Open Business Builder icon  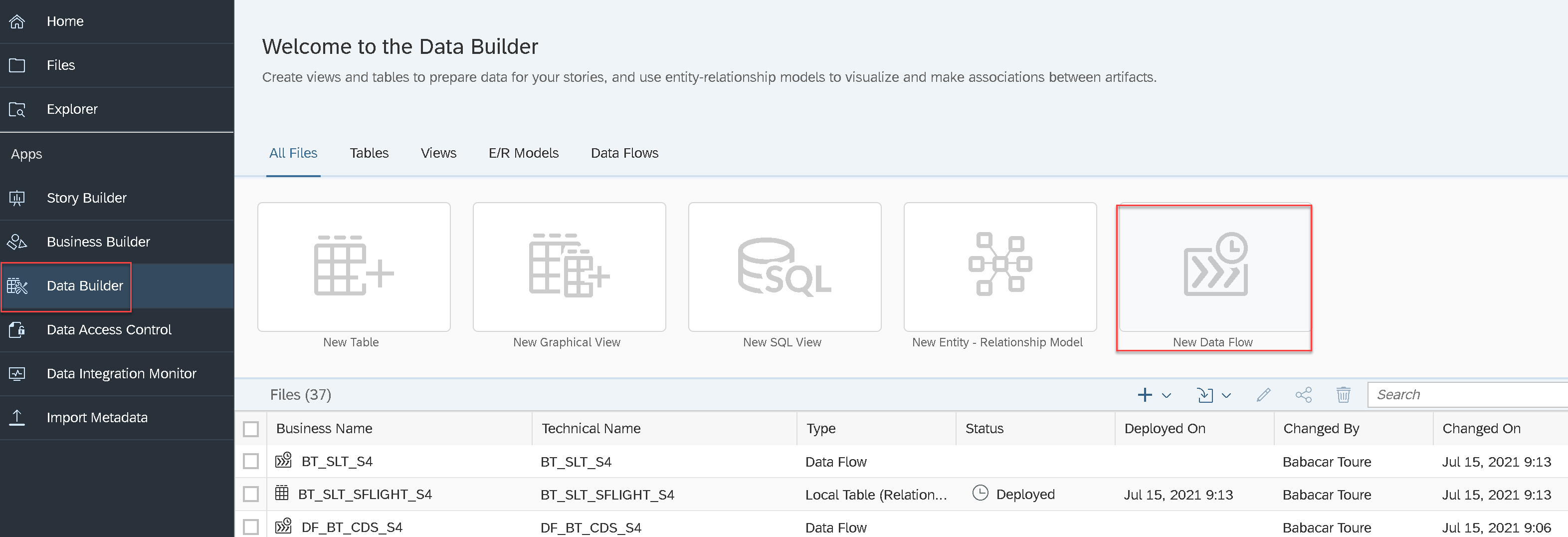click(x=17, y=242)
